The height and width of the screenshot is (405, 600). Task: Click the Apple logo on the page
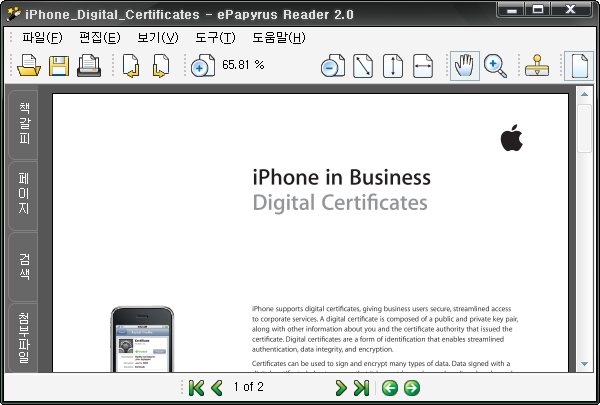click(512, 137)
